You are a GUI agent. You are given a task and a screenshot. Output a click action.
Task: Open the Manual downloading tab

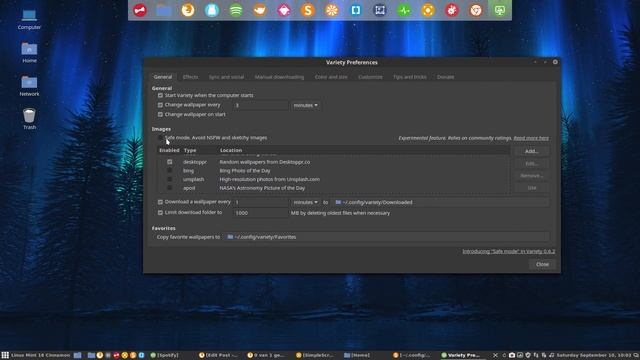279,77
